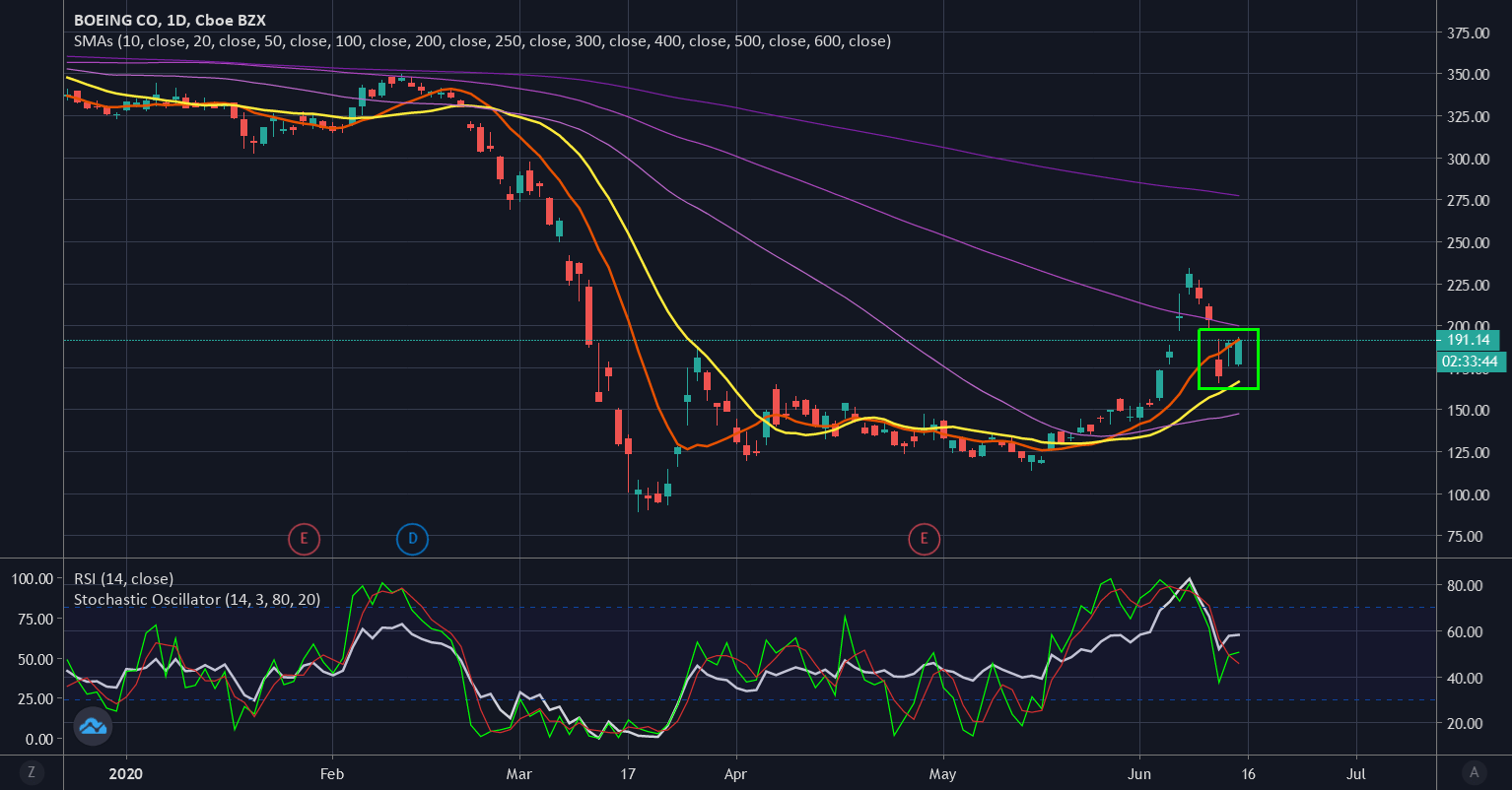This screenshot has width=1512, height=790.
Task: Click the 375.00 value on the price scale
Action: tap(1468, 33)
